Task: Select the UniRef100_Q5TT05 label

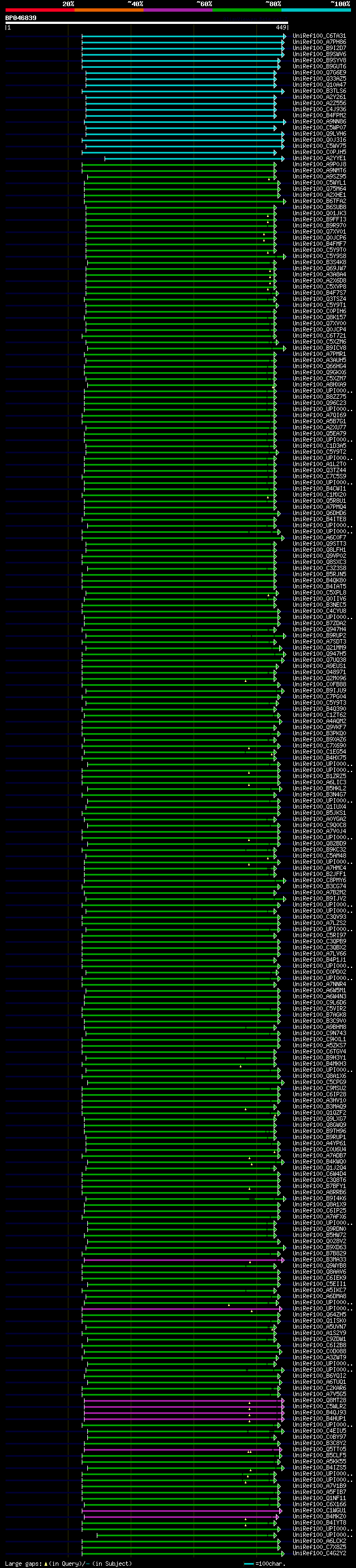Action: (319, 1450)
